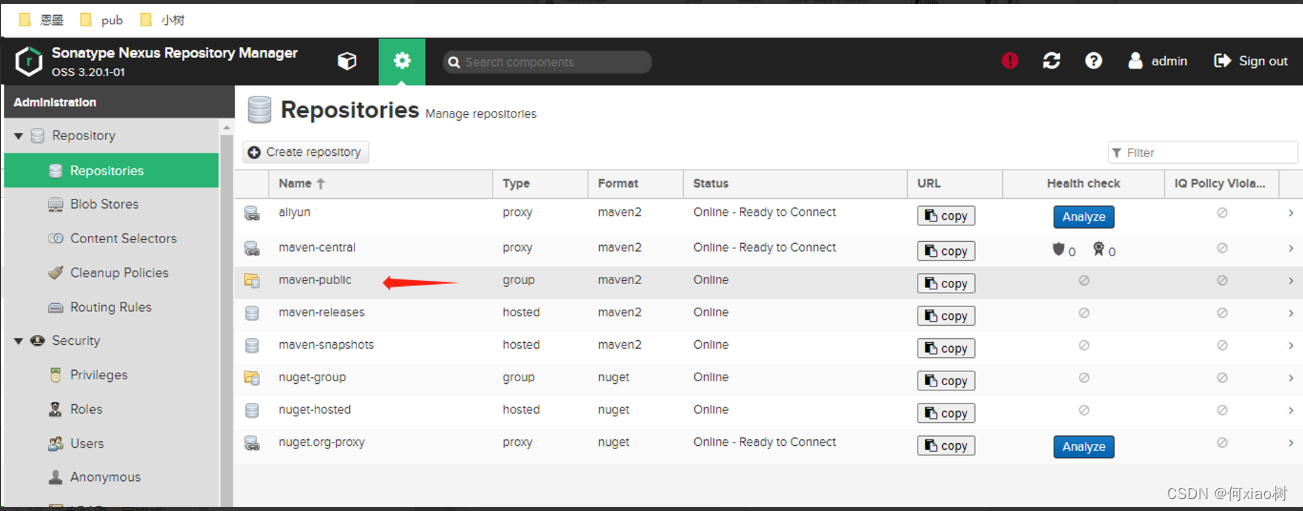Click the Roles icon
Viewport: 1303px width, 511px height.
pyautogui.click(x=56, y=409)
